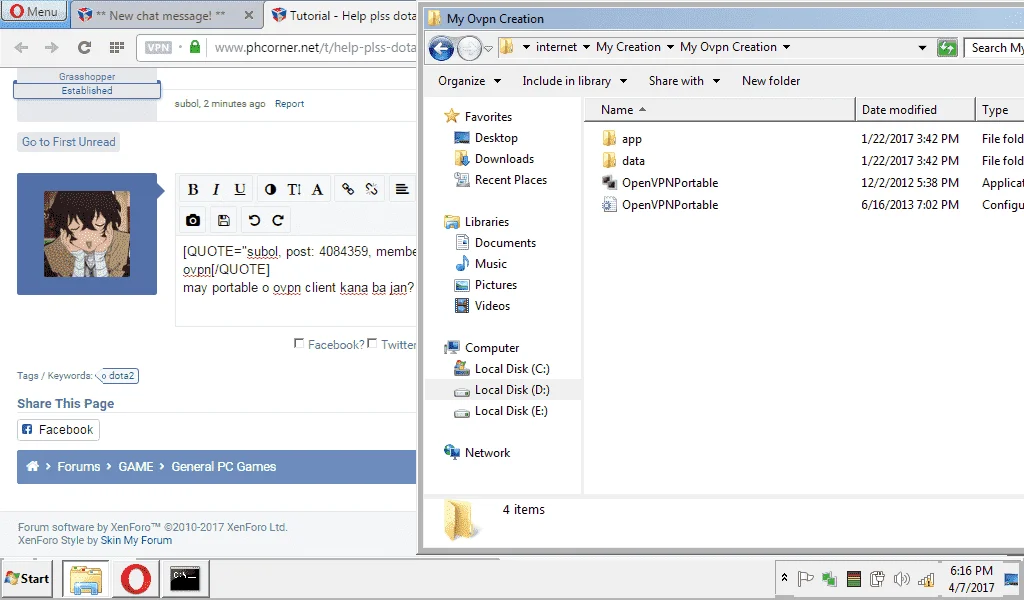This screenshot has height=600, width=1024.
Task: Open the Opera icon on the taskbar
Action: pos(136,578)
